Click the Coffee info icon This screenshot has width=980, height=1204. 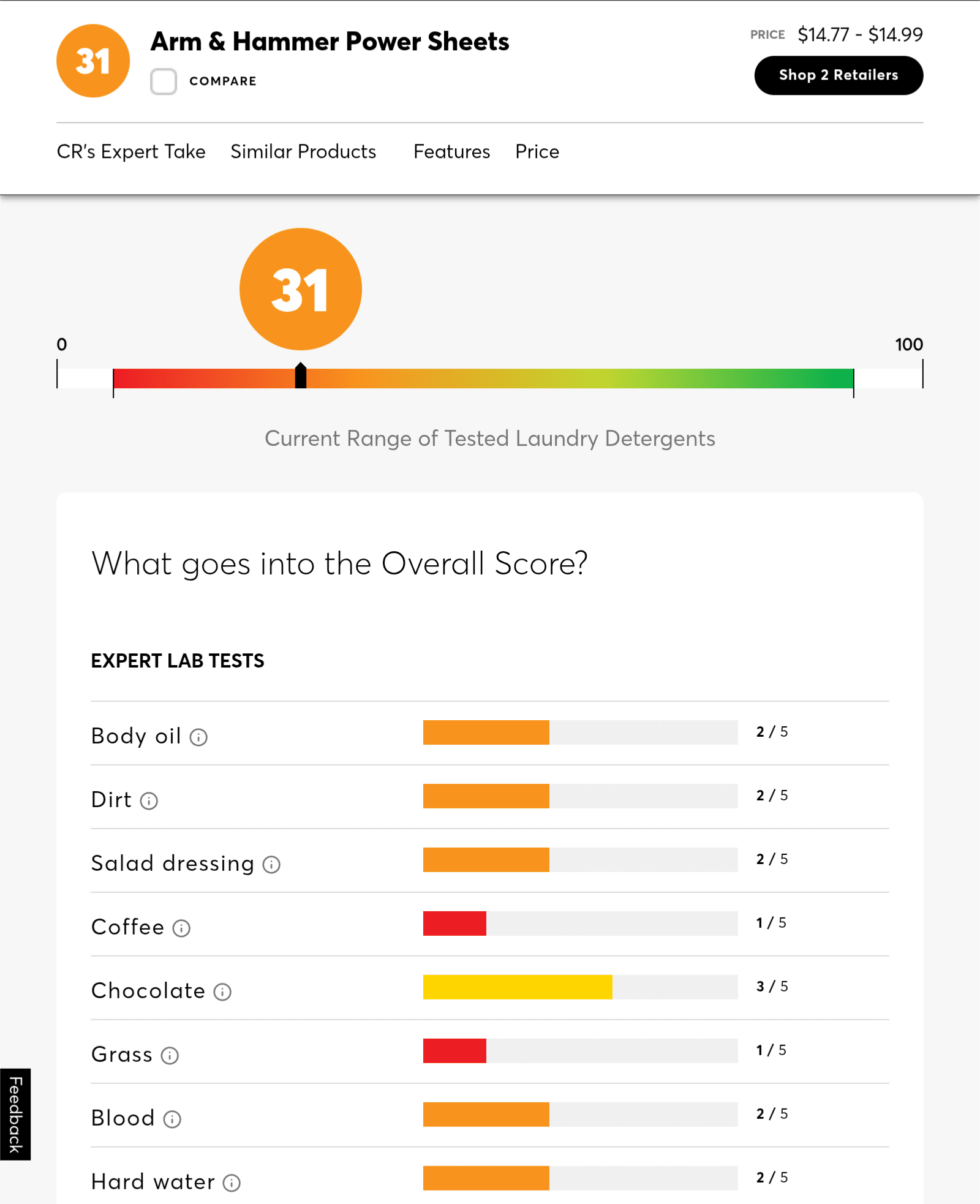(181, 928)
